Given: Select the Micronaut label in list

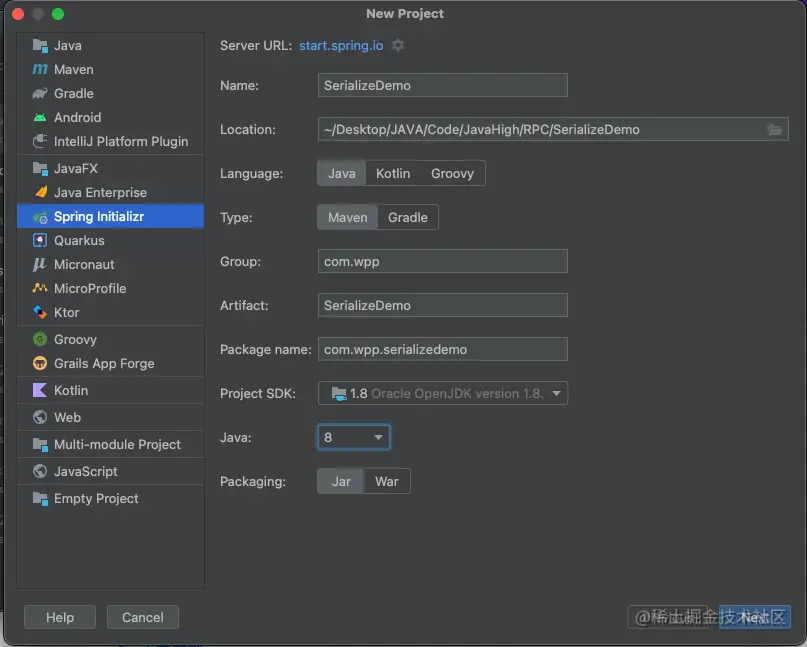Looking at the screenshot, I should (x=84, y=265).
